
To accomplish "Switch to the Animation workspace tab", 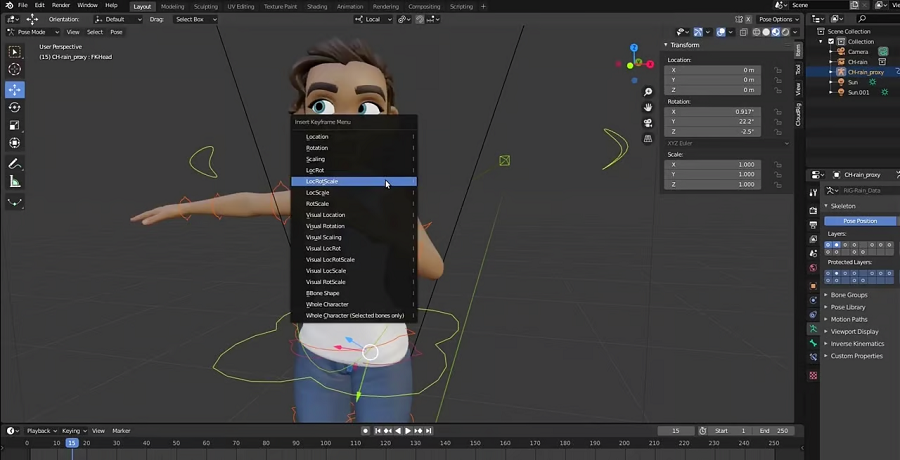I will (x=350, y=6).
